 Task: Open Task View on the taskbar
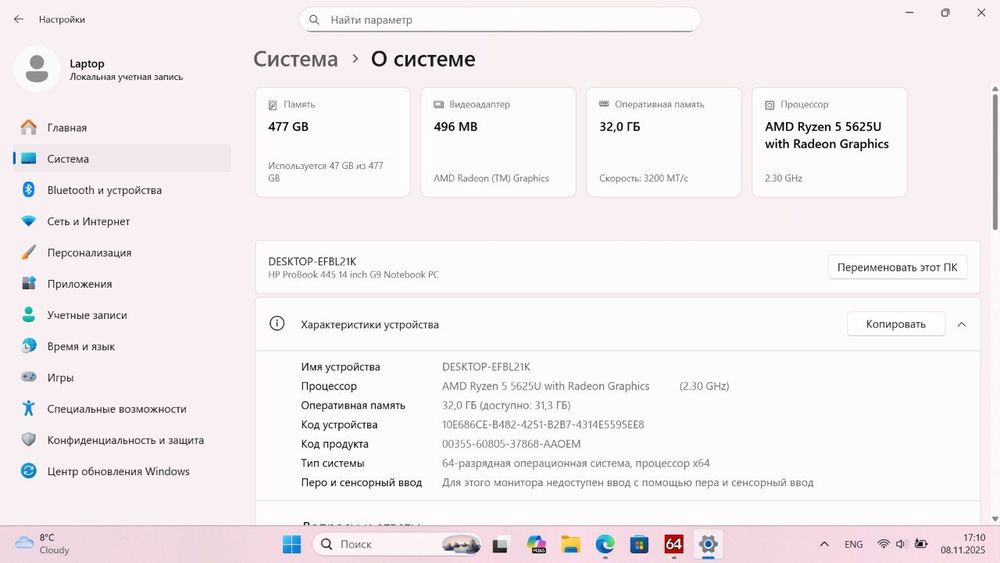click(500, 545)
